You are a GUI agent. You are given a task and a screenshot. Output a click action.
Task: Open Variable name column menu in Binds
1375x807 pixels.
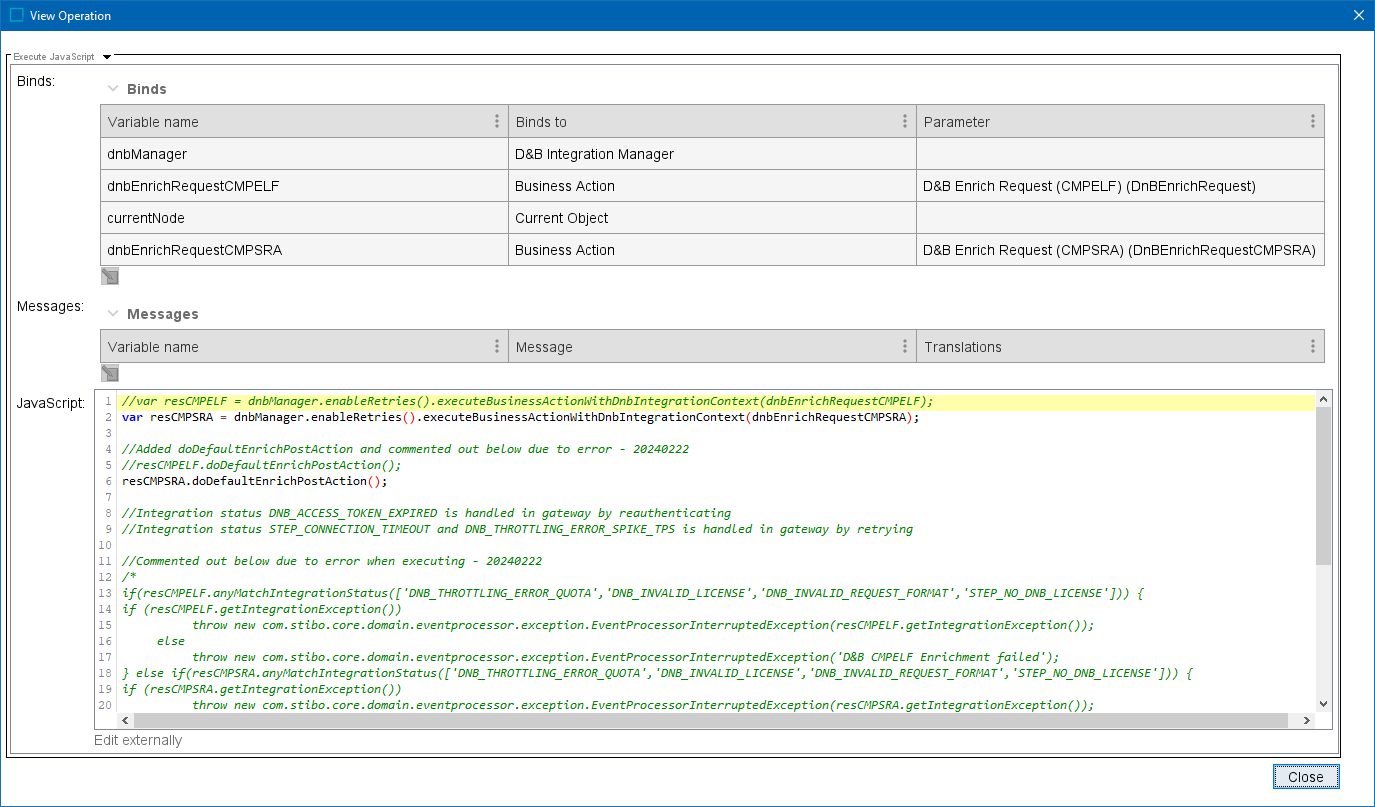click(497, 121)
